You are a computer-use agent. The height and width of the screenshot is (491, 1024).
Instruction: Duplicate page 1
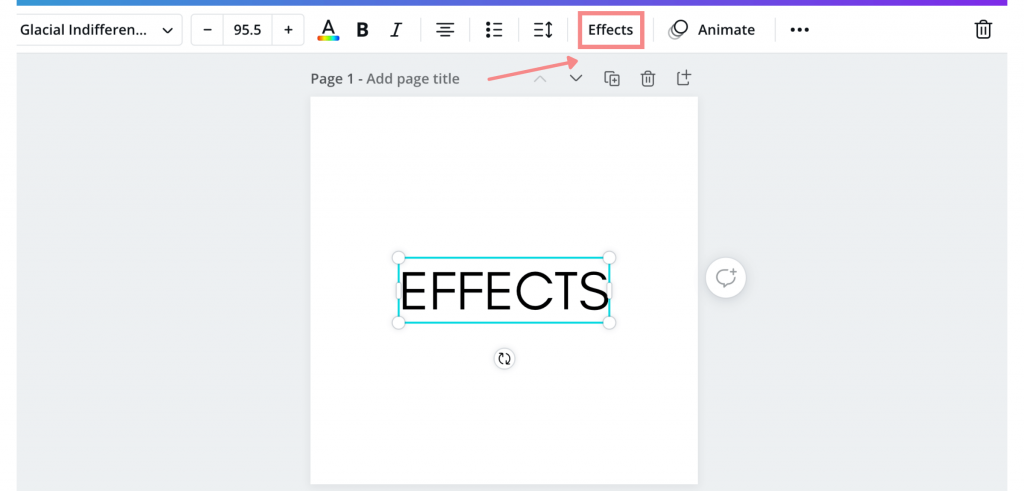pos(612,79)
